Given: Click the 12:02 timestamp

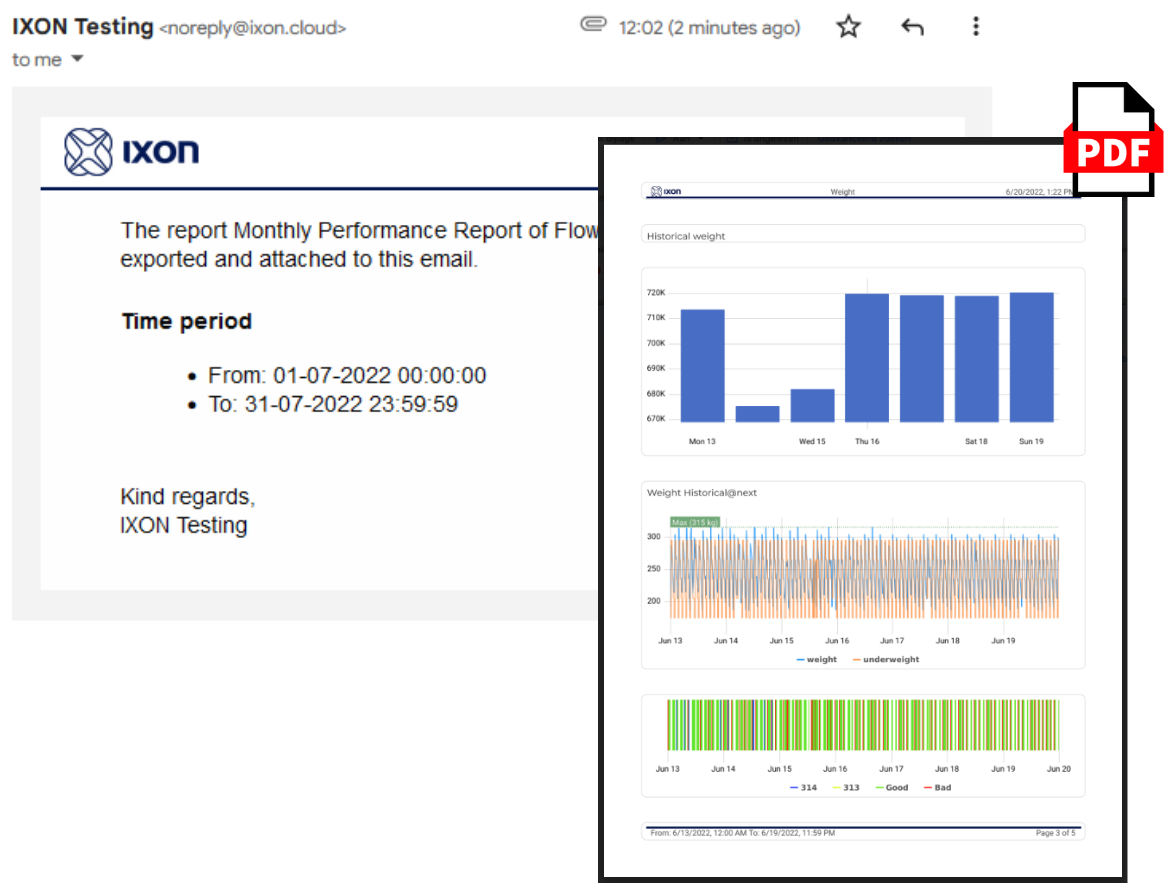Looking at the screenshot, I should [707, 27].
